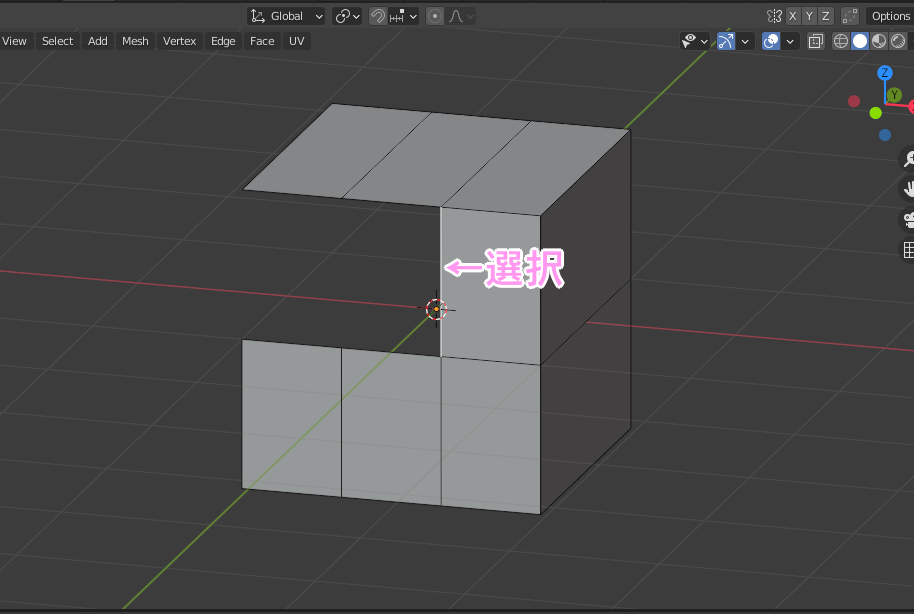Screen dimensions: 914x614
Task: Click the mesh symmetry butterfly icon
Action: pos(774,16)
